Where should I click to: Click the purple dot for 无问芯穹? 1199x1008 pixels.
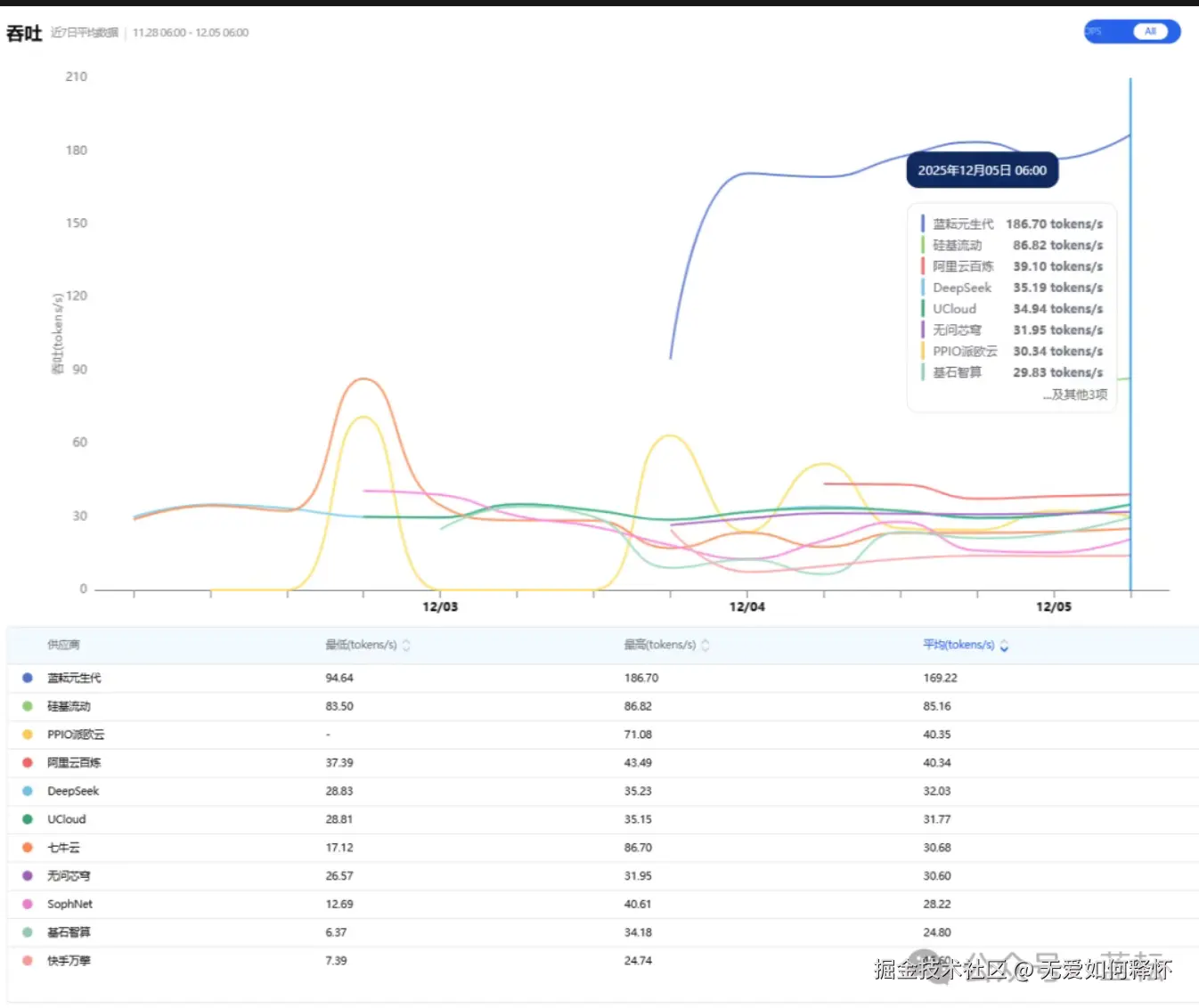coord(28,875)
